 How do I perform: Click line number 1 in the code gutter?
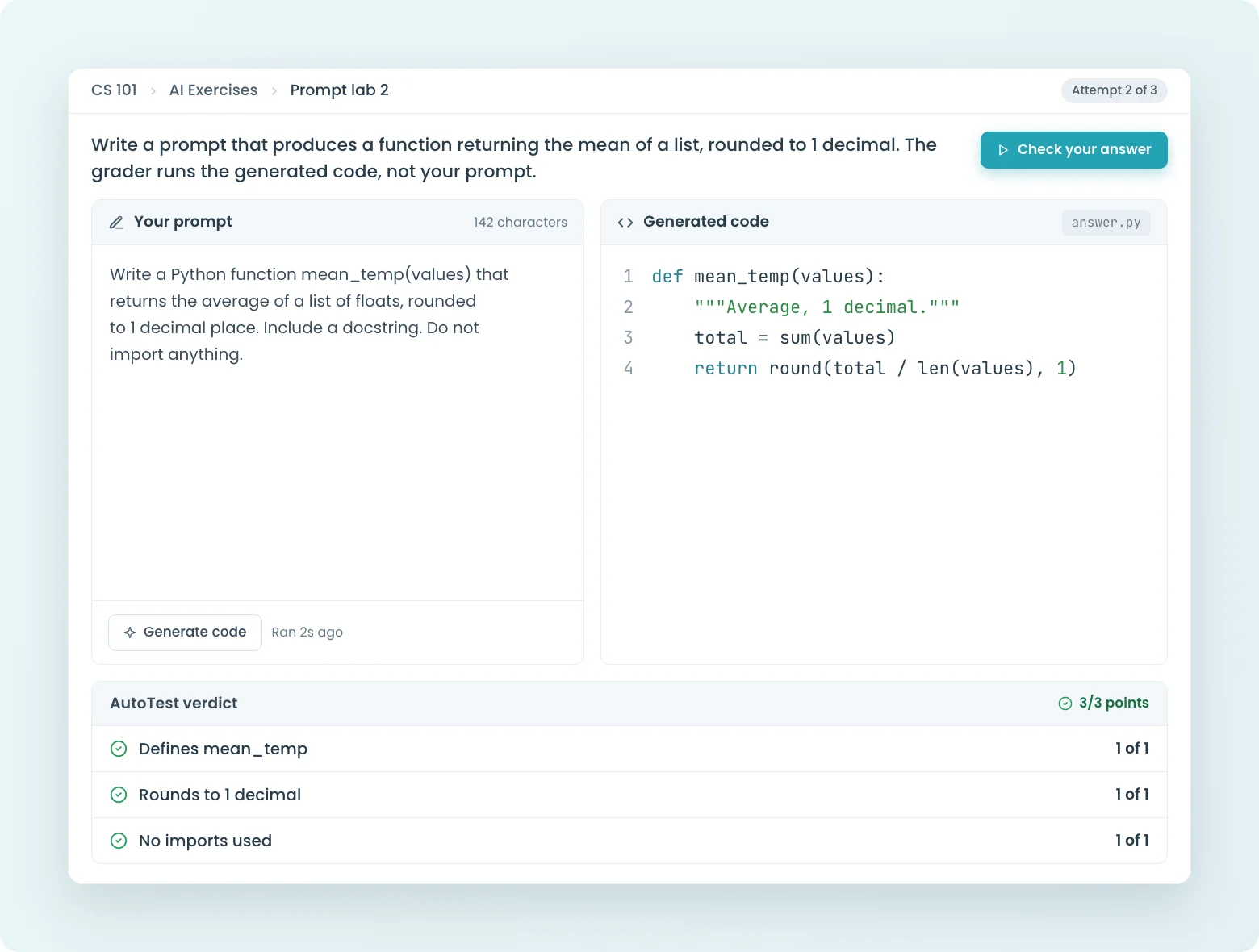click(628, 277)
